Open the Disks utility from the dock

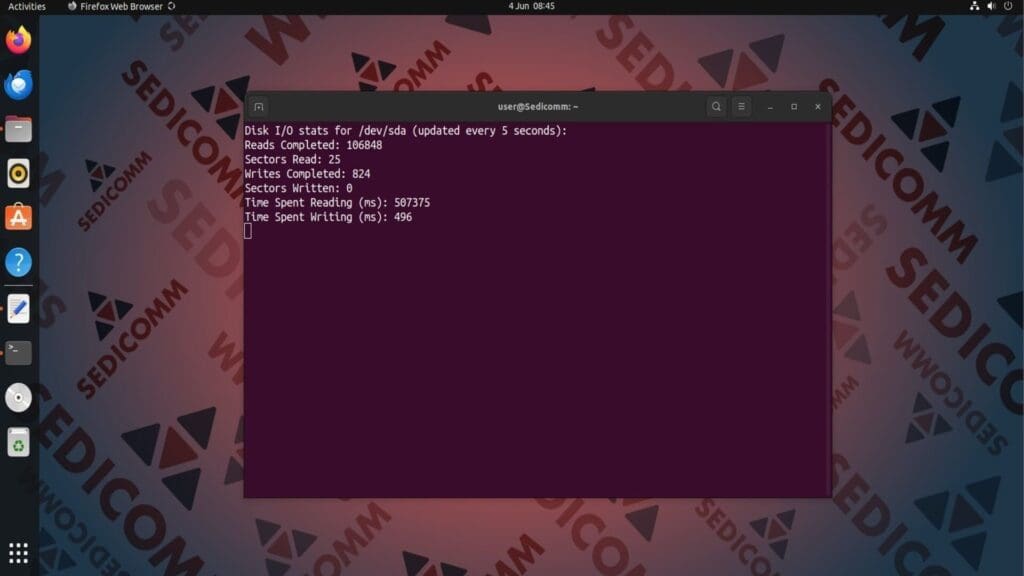[x=18, y=397]
